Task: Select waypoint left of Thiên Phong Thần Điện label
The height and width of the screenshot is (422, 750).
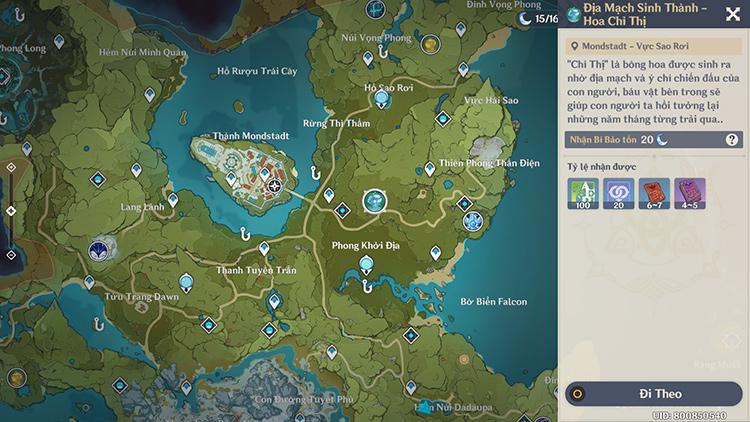Action: click(430, 168)
